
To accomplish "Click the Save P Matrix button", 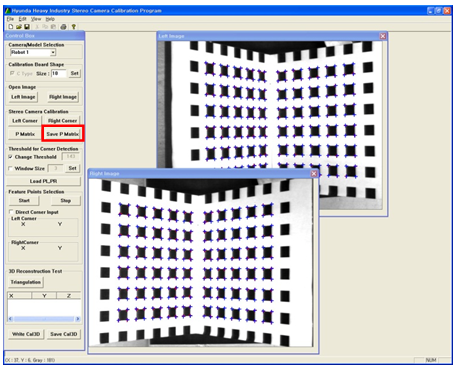I will click(x=62, y=134).
